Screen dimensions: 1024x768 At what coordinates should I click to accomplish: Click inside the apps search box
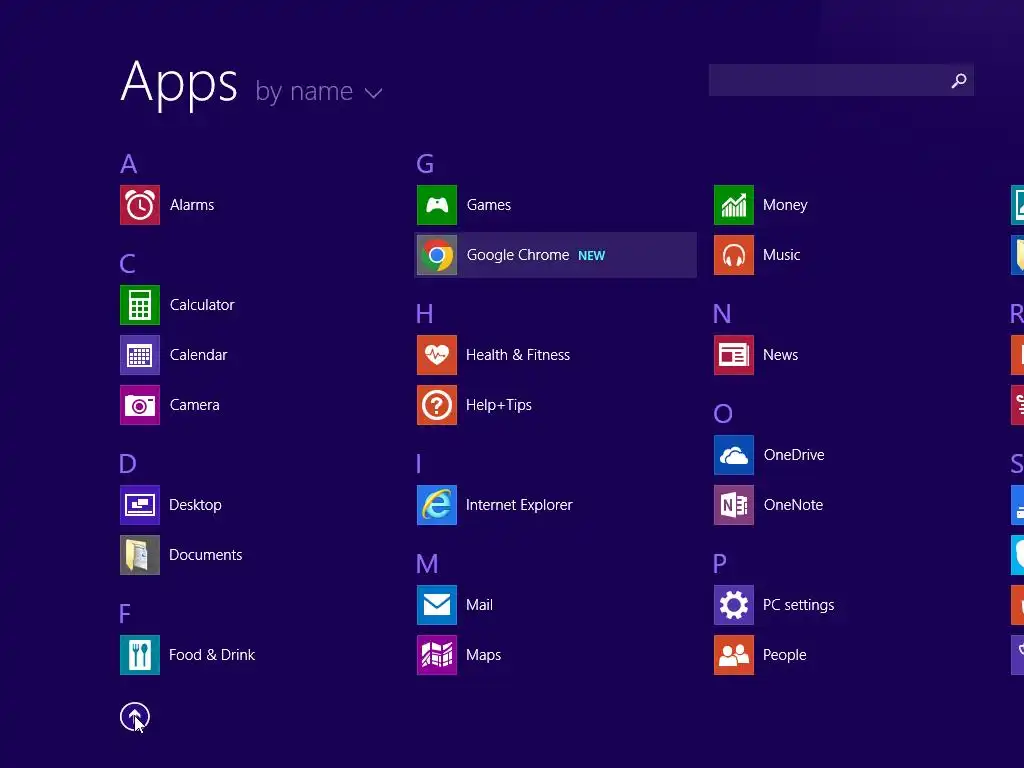tap(841, 80)
